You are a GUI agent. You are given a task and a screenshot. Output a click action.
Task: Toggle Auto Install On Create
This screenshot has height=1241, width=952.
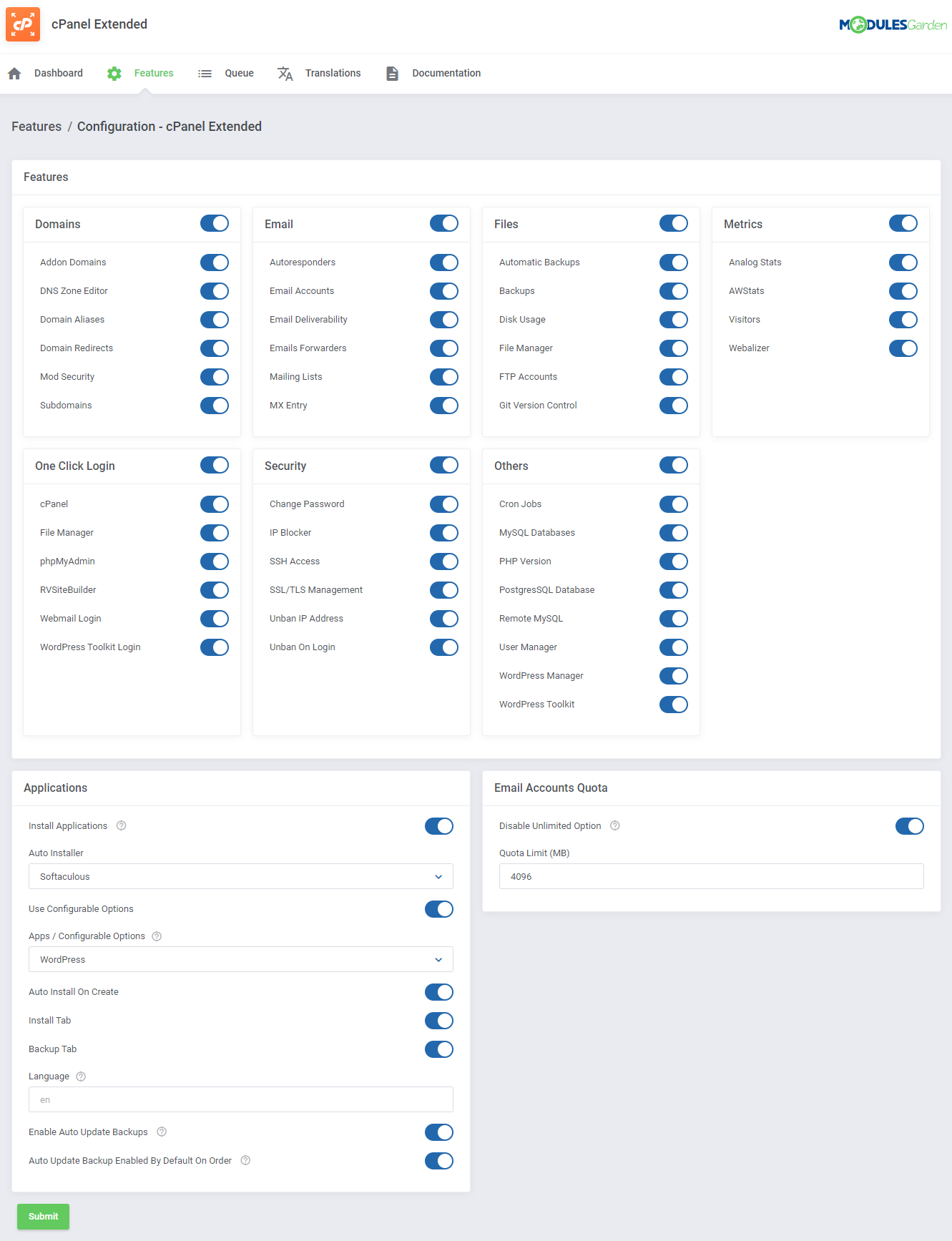[439, 992]
